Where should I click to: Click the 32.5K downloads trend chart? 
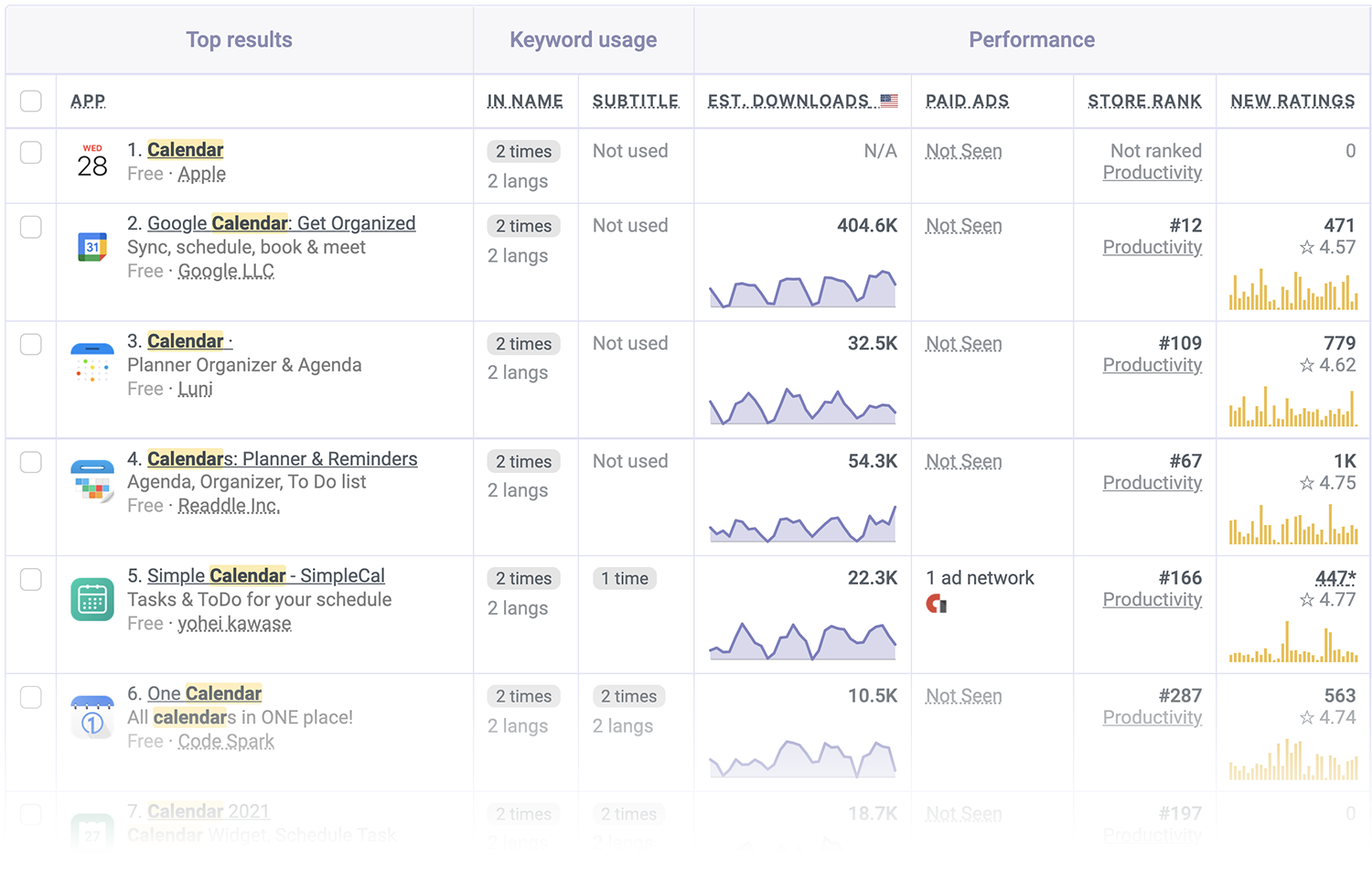tap(803, 406)
